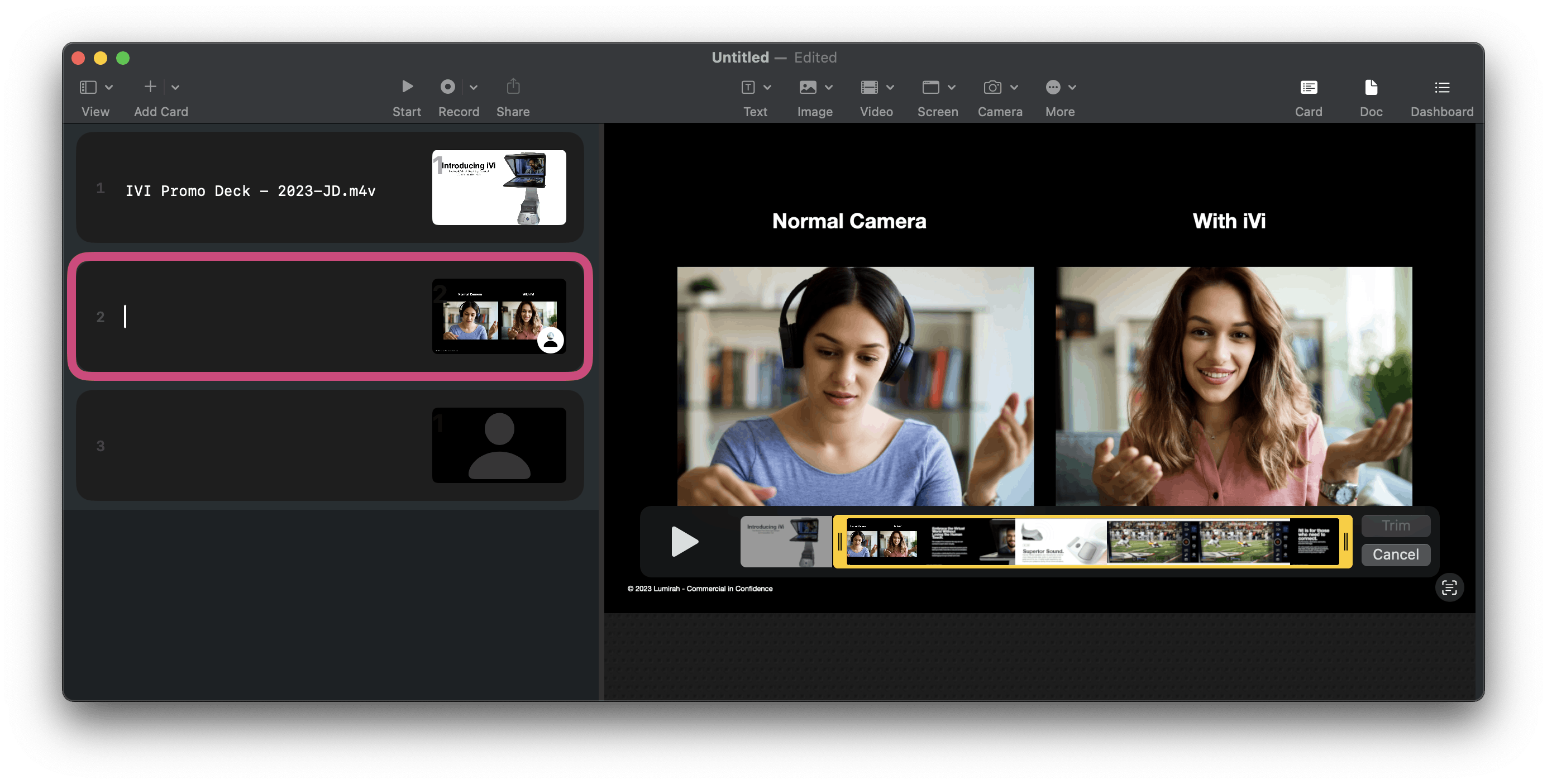This screenshot has width=1547, height=784.
Task: Click the With iVi heading text
Action: click(x=1229, y=221)
